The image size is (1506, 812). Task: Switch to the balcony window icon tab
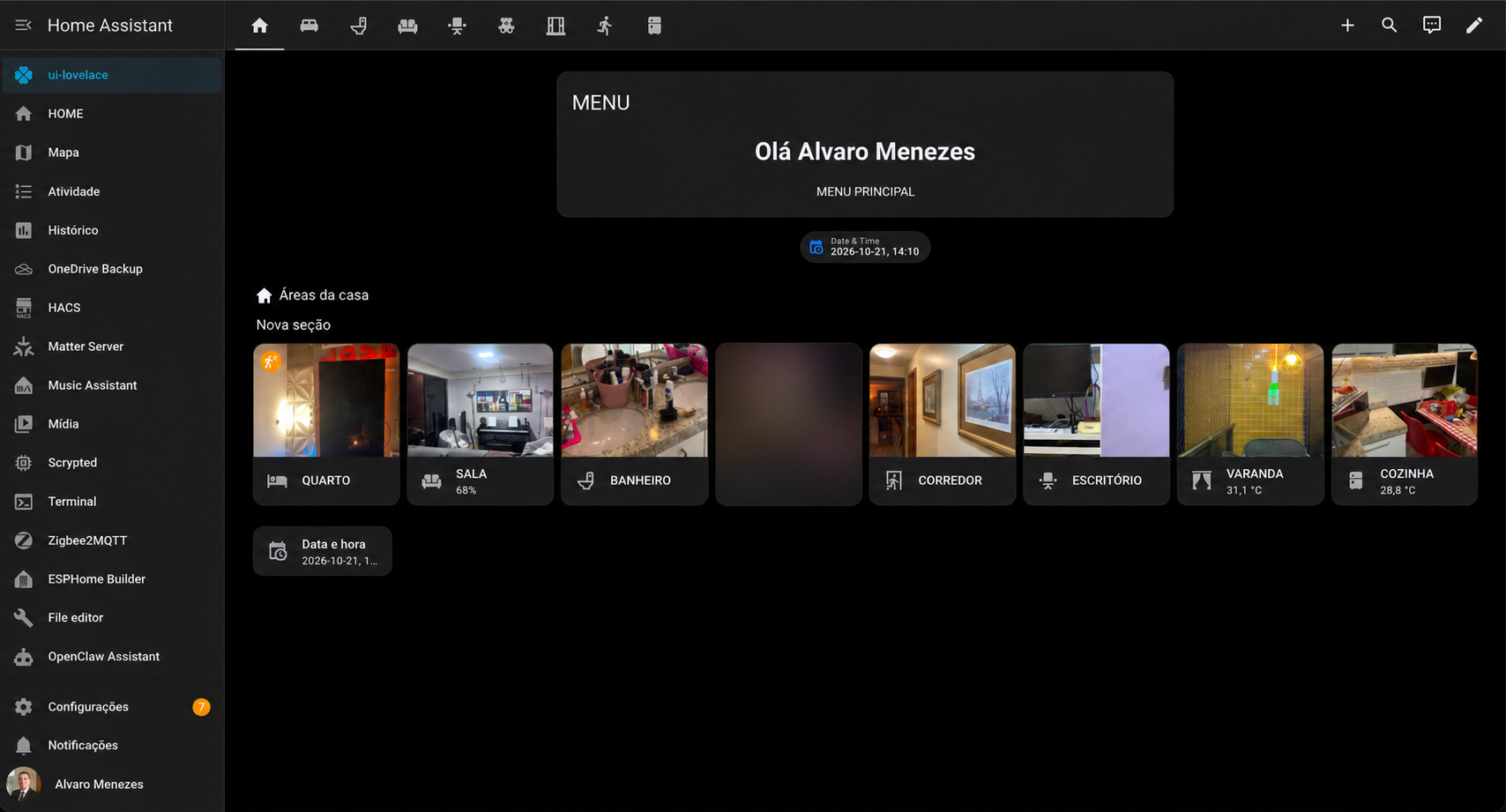point(555,26)
